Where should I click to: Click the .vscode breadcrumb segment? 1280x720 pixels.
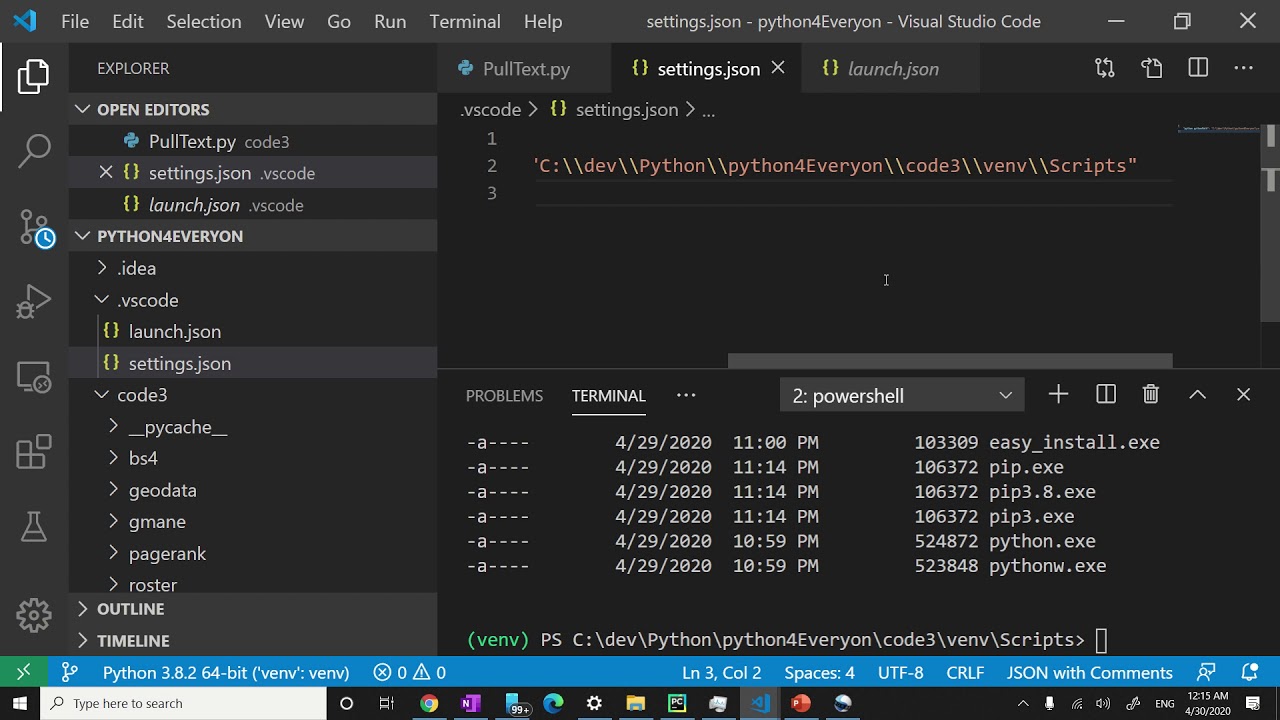pos(491,110)
